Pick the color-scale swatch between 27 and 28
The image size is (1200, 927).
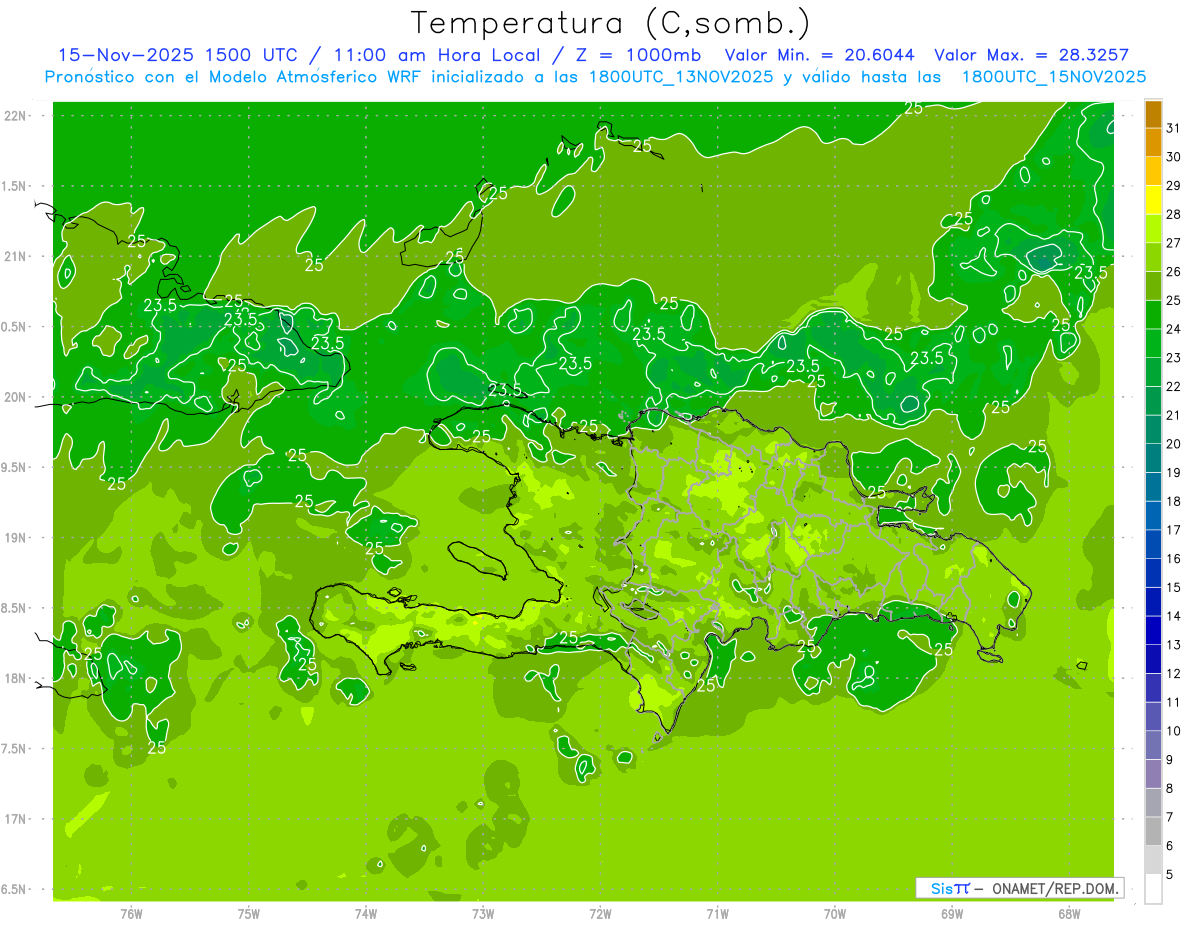pyautogui.click(x=1153, y=228)
